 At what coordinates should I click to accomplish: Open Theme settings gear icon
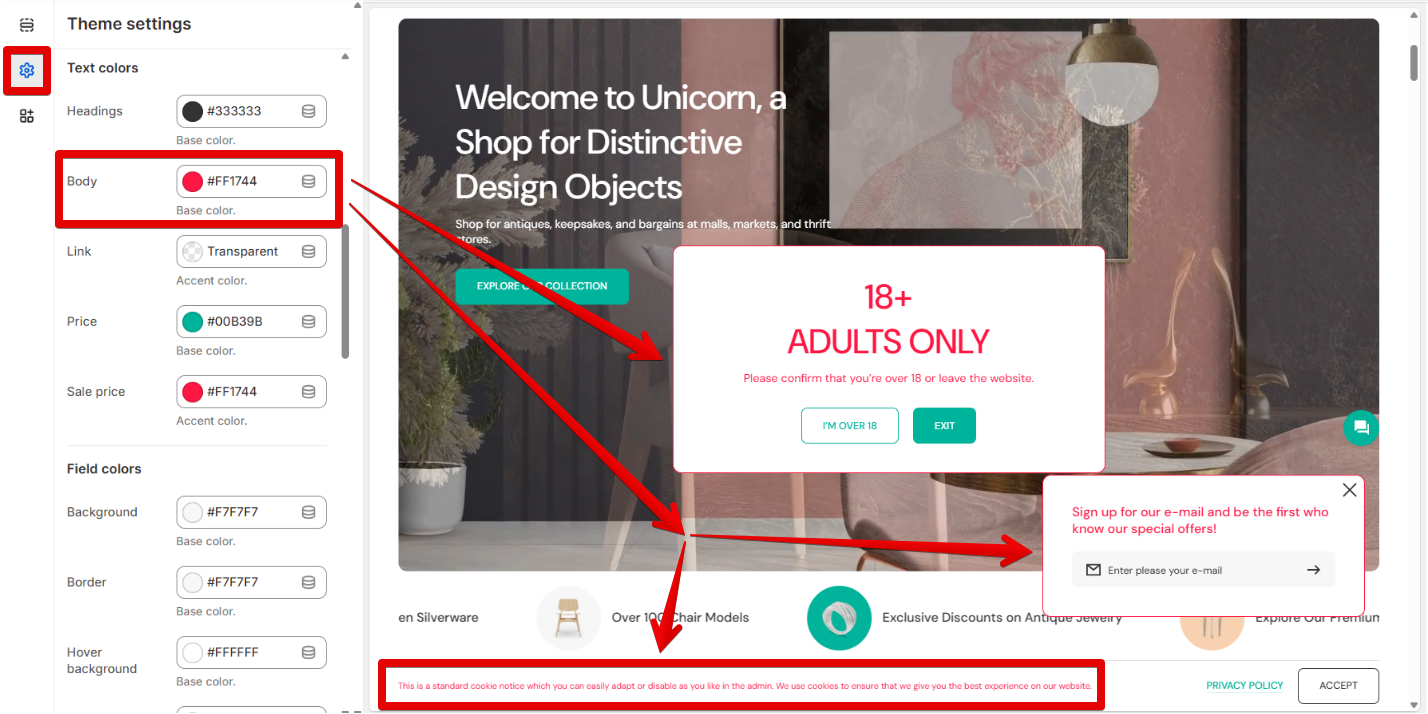27,71
